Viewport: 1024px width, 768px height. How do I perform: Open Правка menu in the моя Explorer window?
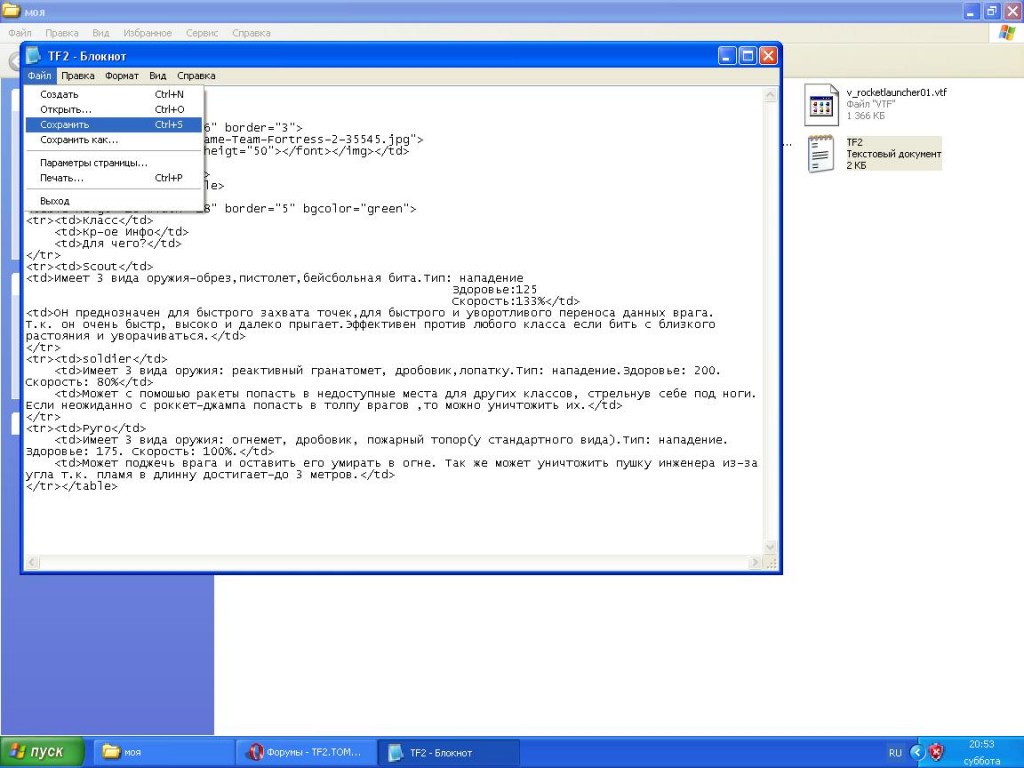pyautogui.click(x=62, y=33)
